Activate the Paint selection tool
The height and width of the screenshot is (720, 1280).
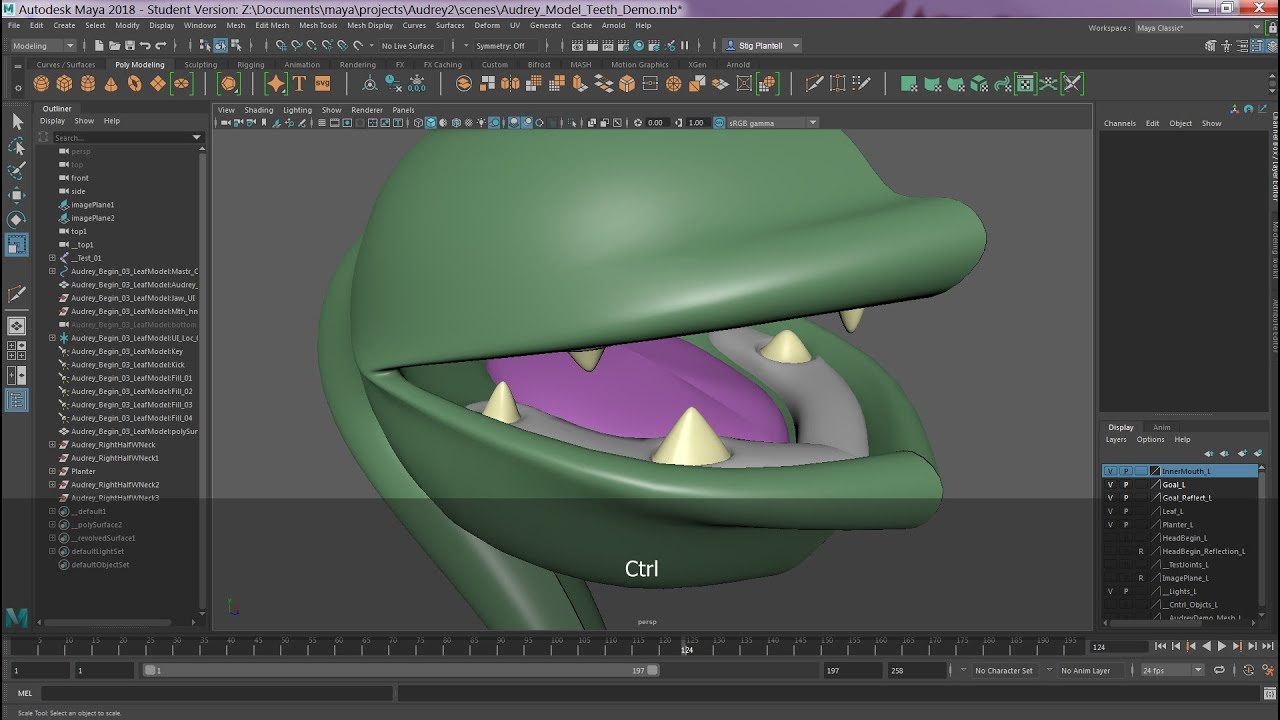[17, 171]
